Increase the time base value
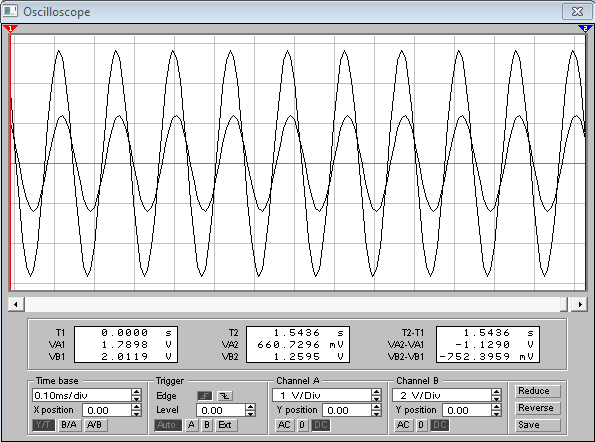The width and height of the screenshot is (595, 442). tap(137, 392)
